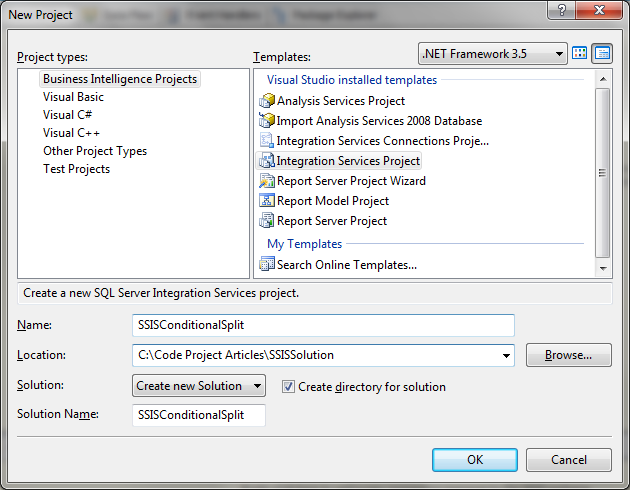This screenshot has width=630, height=490.
Task: Switch templates to large icons view
Action: click(579, 53)
